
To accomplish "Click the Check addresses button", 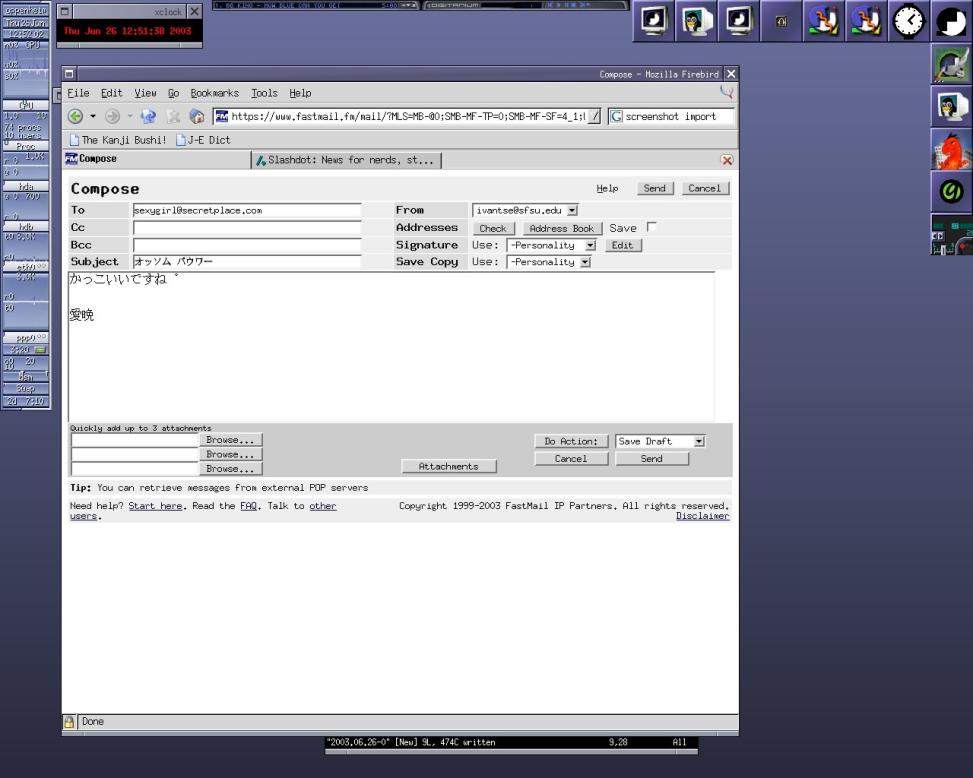I will click(x=493, y=228).
